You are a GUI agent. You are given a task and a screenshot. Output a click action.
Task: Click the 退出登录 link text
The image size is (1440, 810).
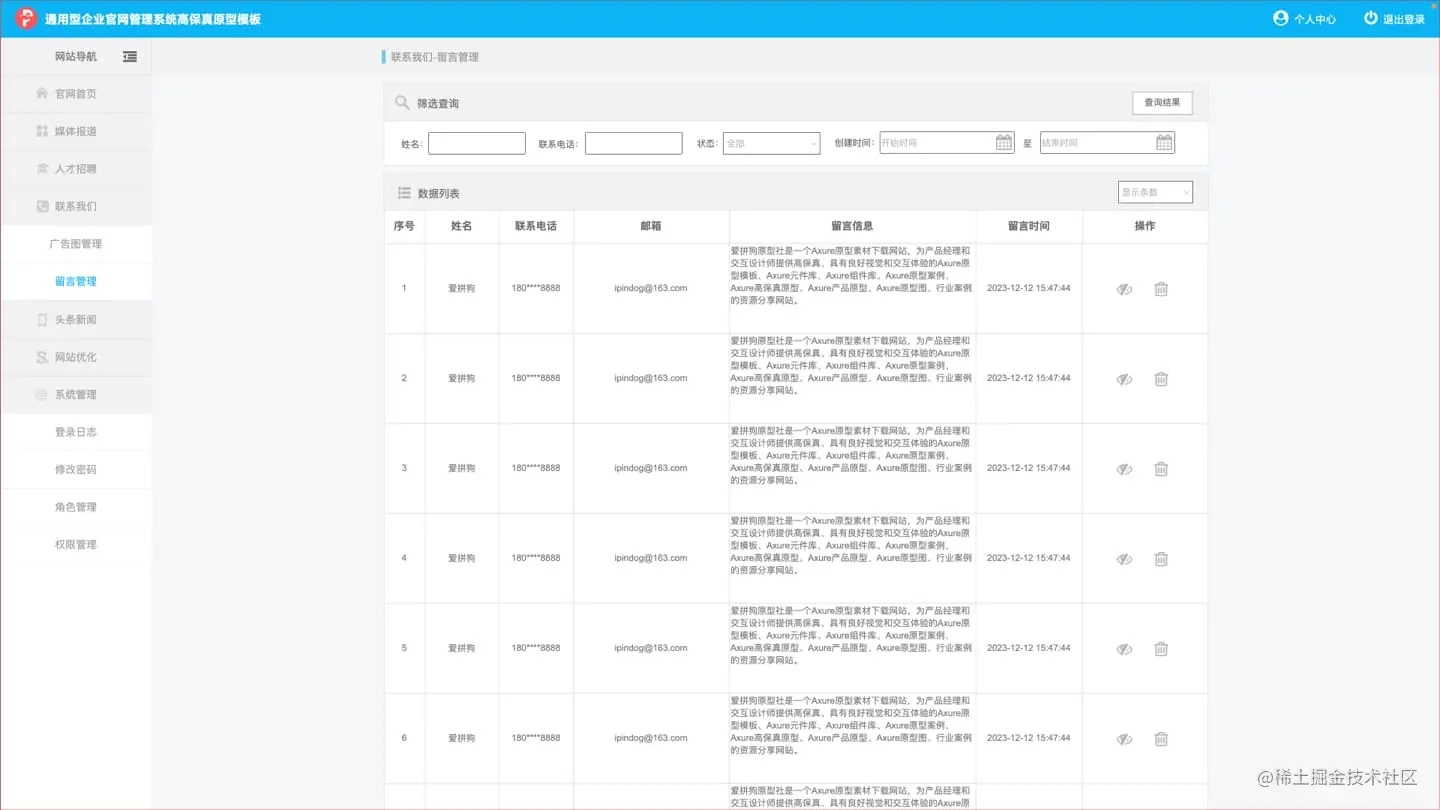point(1404,19)
